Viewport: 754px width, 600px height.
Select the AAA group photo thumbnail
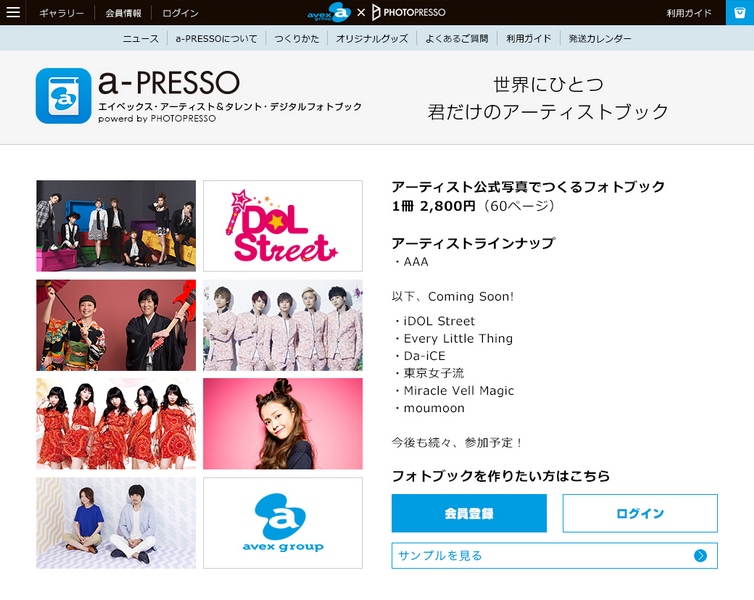[x=116, y=226]
